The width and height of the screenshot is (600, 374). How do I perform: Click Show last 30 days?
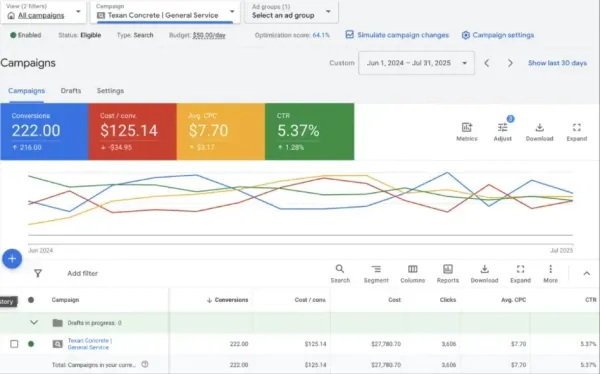coord(557,63)
